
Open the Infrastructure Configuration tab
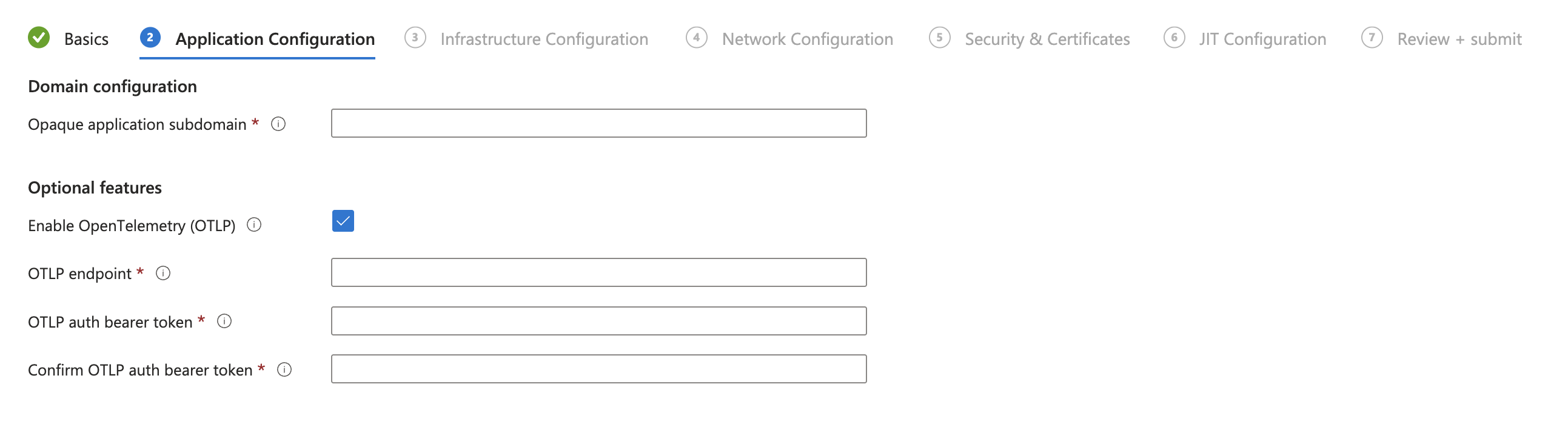543,39
